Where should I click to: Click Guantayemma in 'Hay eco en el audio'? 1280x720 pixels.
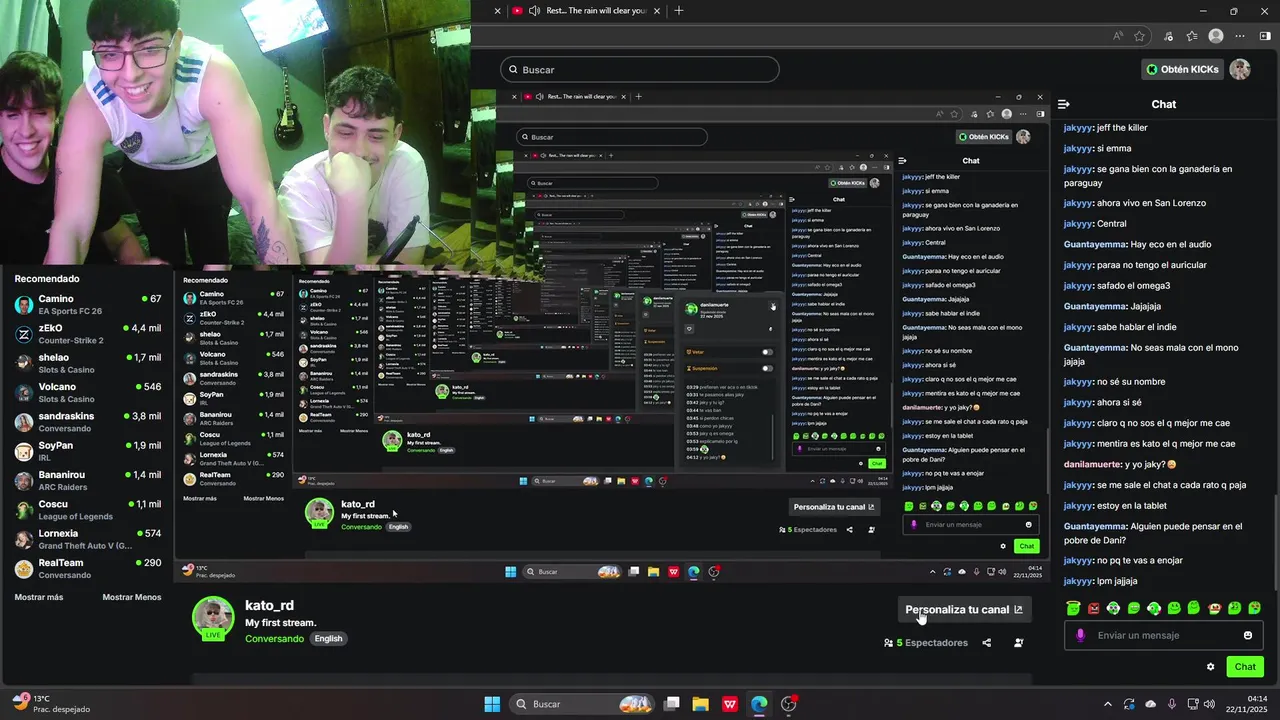tap(1095, 244)
